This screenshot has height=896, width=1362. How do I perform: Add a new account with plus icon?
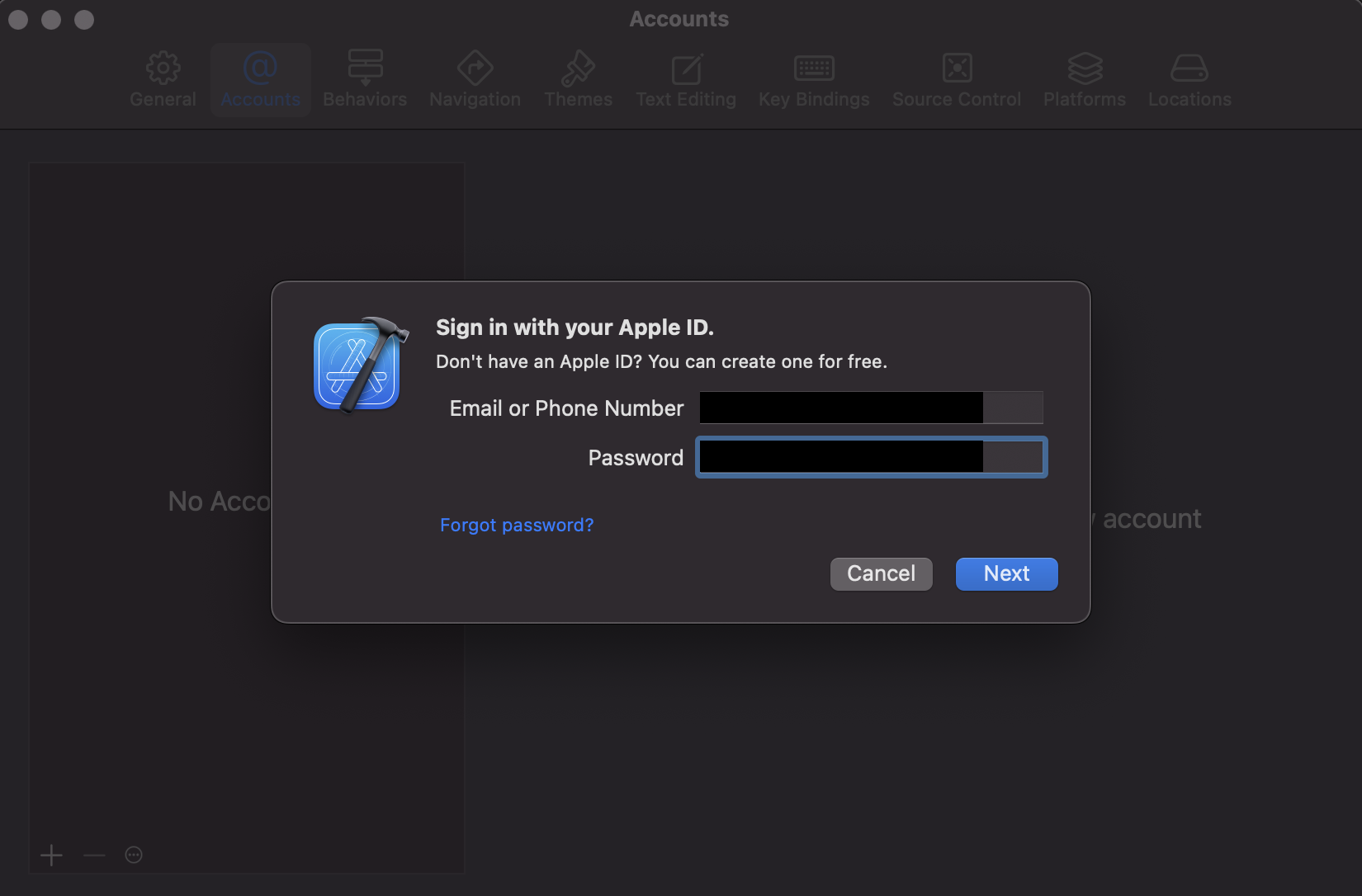[x=51, y=855]
